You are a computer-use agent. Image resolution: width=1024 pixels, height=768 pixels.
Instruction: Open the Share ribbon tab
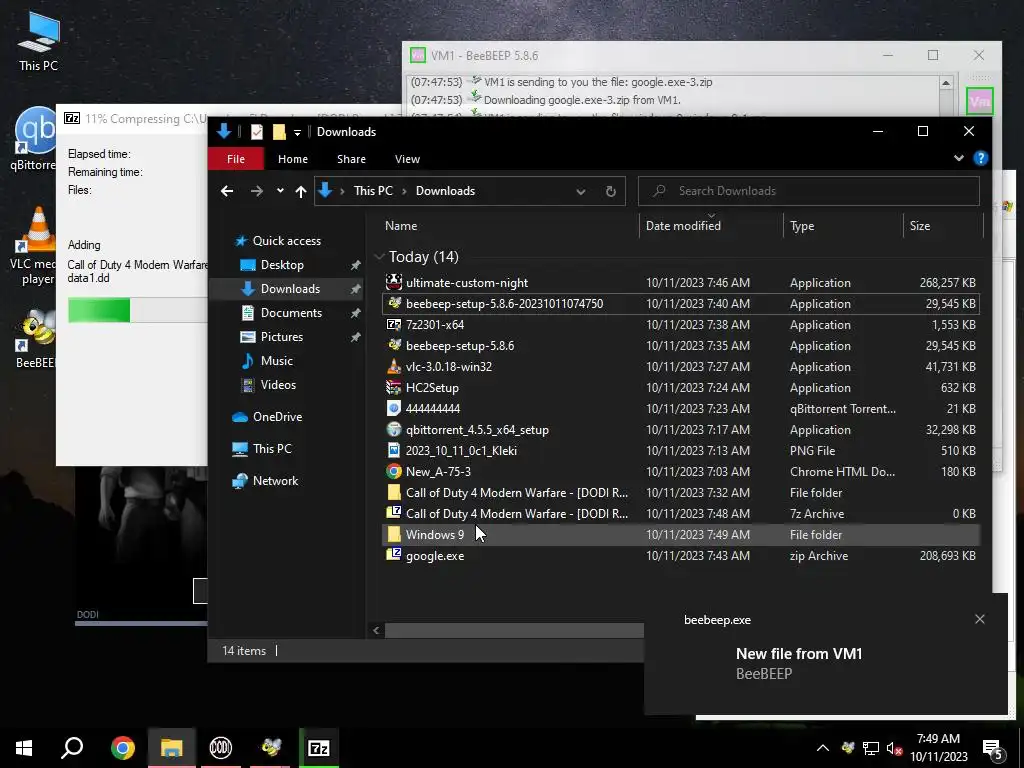click(351, 159)
